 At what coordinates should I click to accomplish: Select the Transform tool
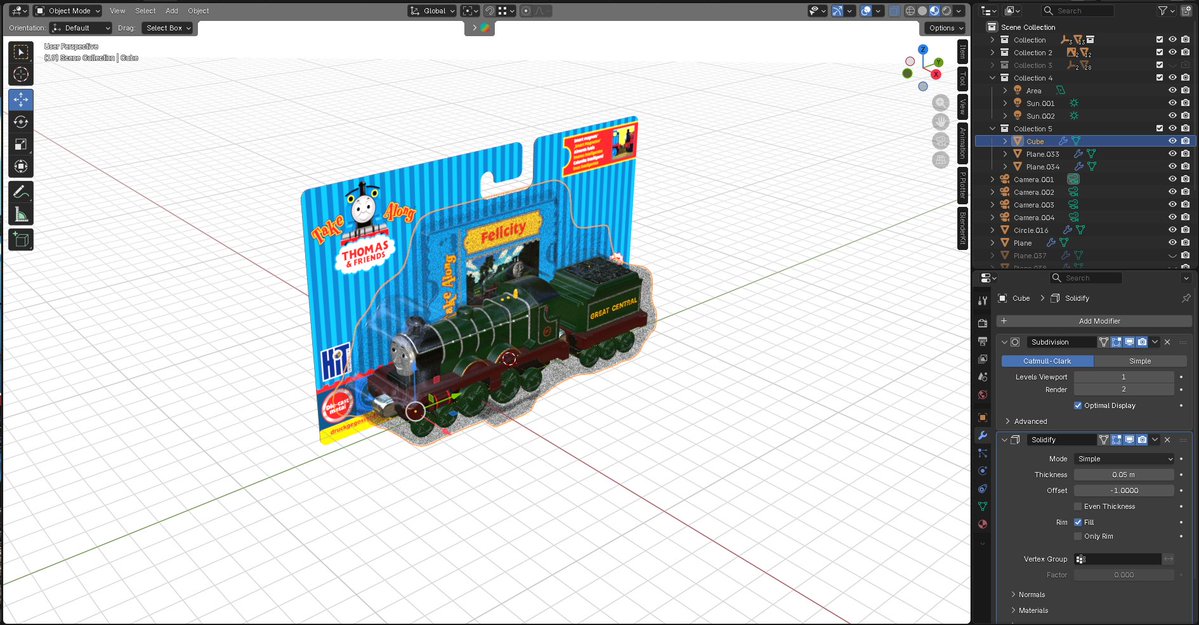21,166
